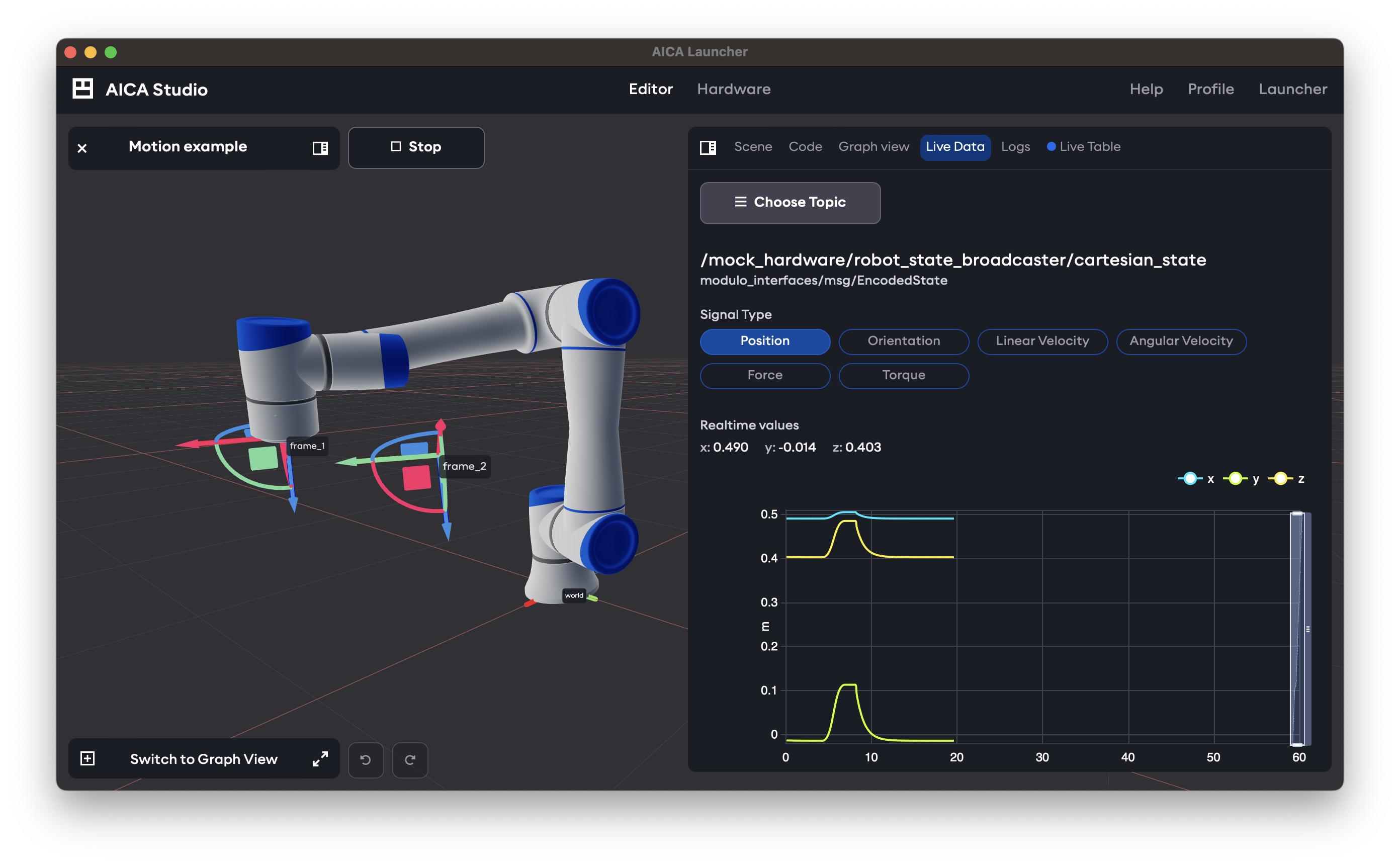This screenshot has height=865, width=1400.
Task: Toggle the x series in chart legend
Action: pyautogui.click(x=1195, y=479)
